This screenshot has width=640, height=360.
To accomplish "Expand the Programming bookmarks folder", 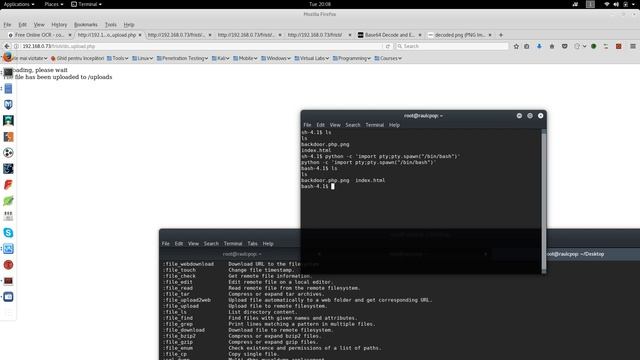I will 351,58.
